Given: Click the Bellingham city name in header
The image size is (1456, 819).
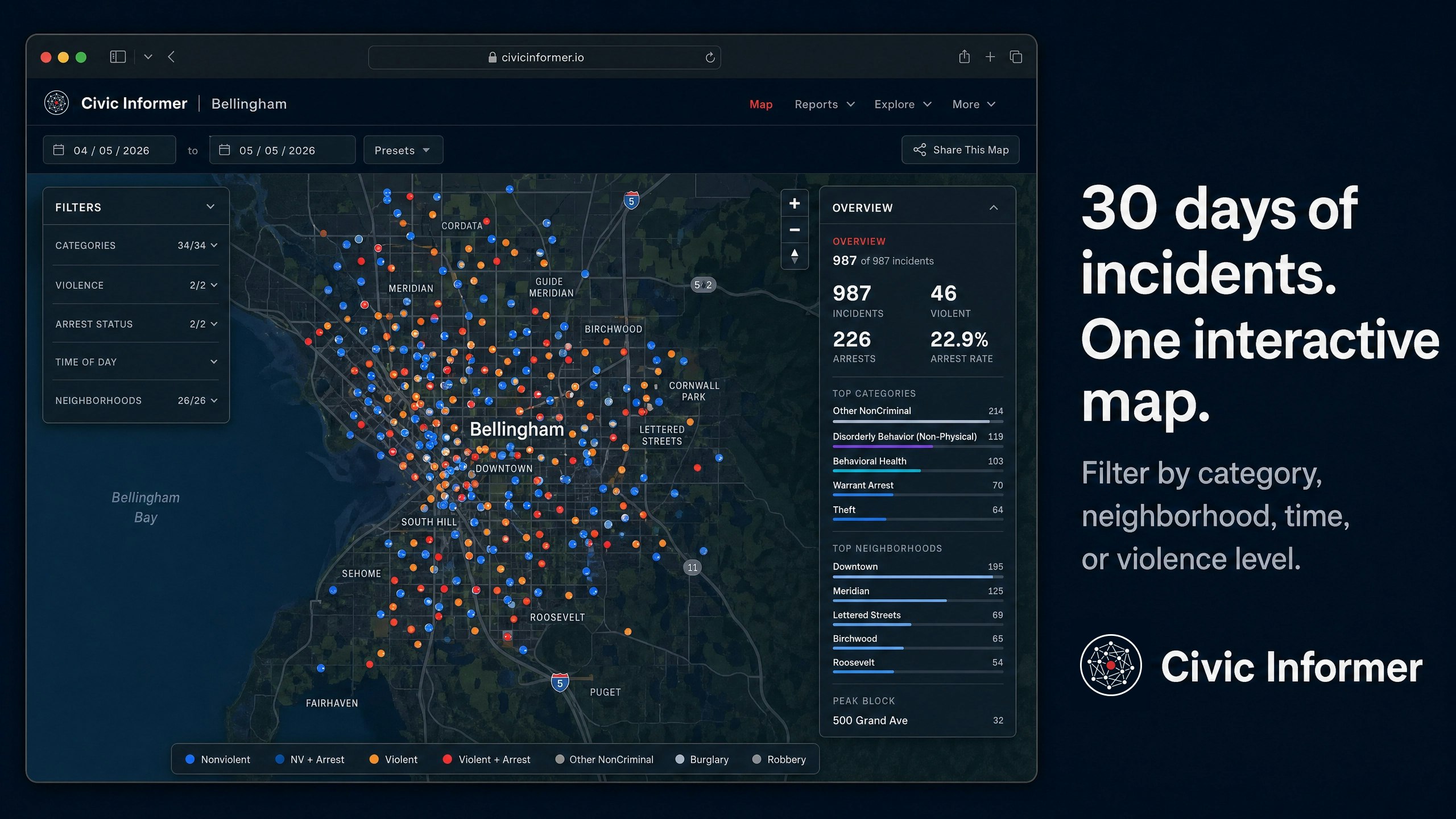Looking at the screenshot, I should coord(249,104).
